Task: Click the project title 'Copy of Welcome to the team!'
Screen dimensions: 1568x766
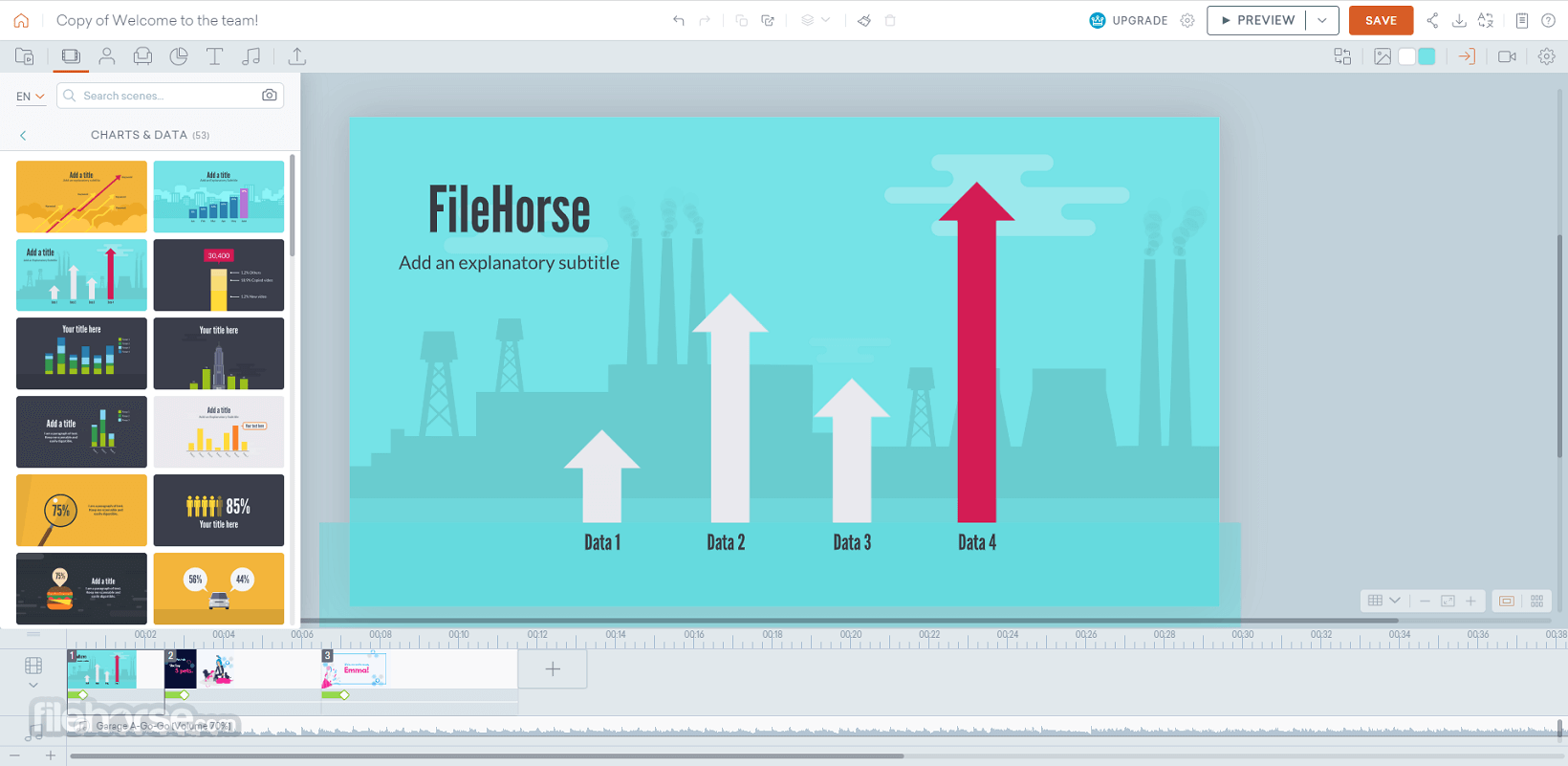Action: pyautogui.click(x=157, y=20)
